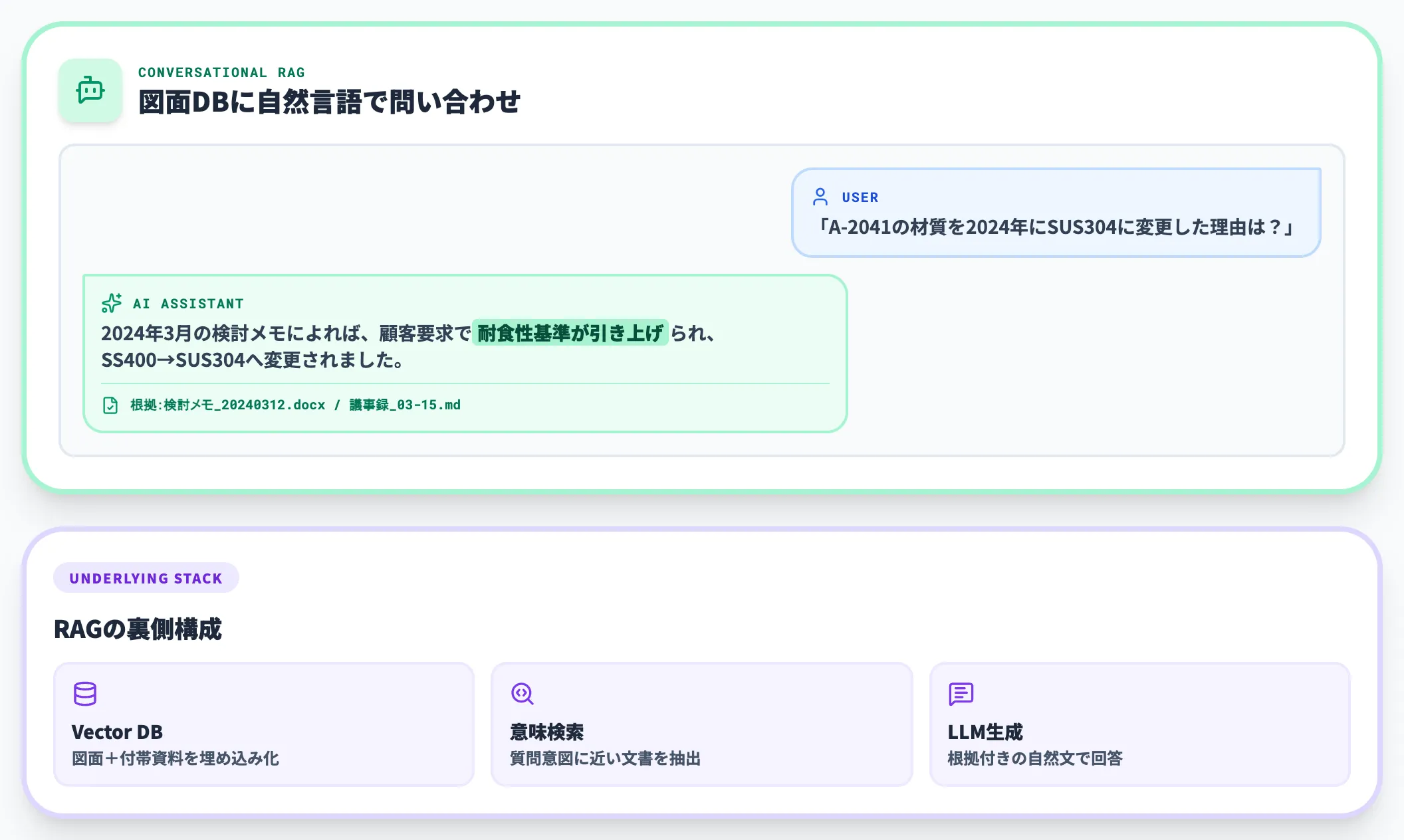This screenshot has height=840, width=1404.
Task: Select the CONVERSATIONAL RAG label
Action: (221, 72)
